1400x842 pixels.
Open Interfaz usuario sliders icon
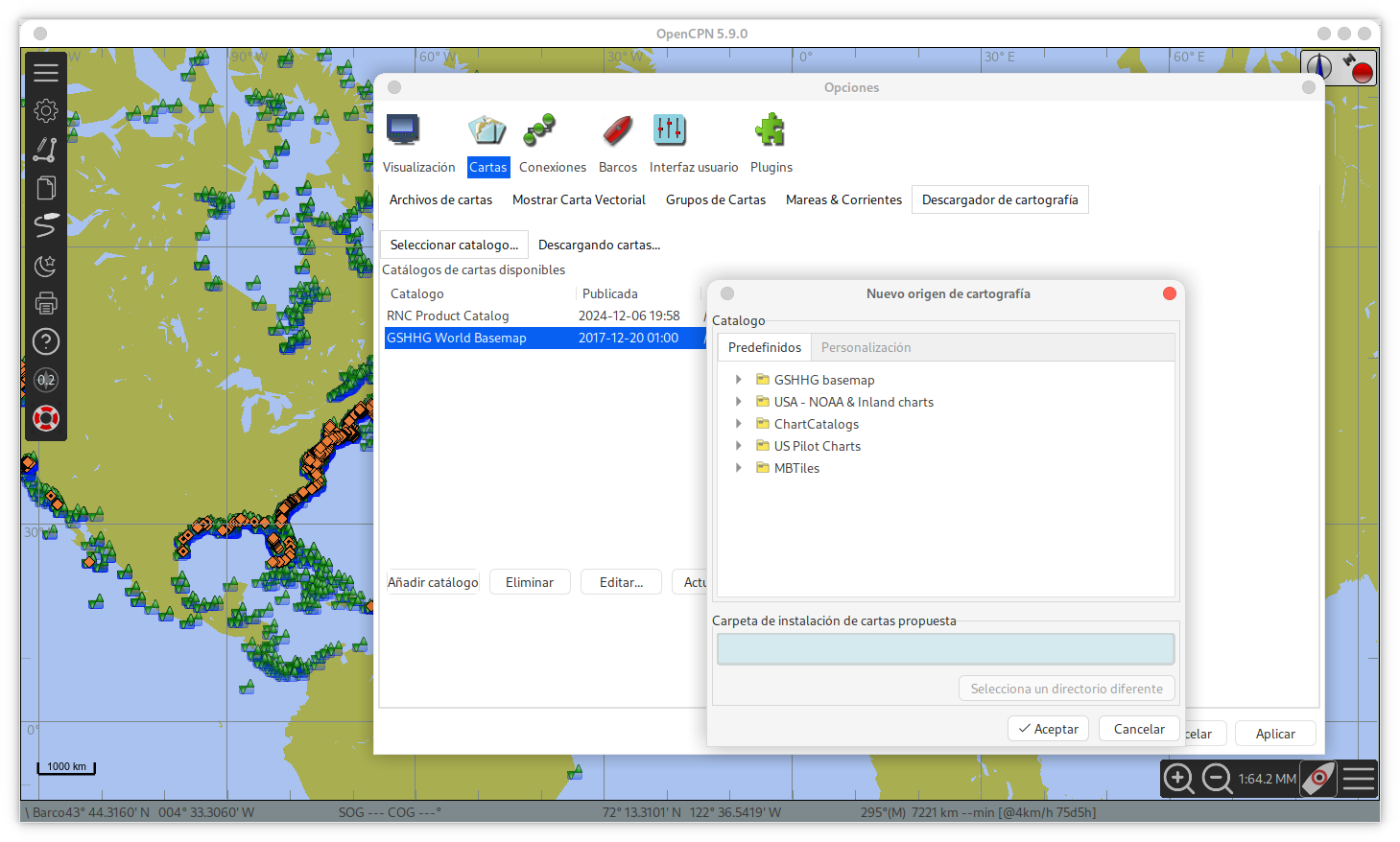tap(670, 129)
